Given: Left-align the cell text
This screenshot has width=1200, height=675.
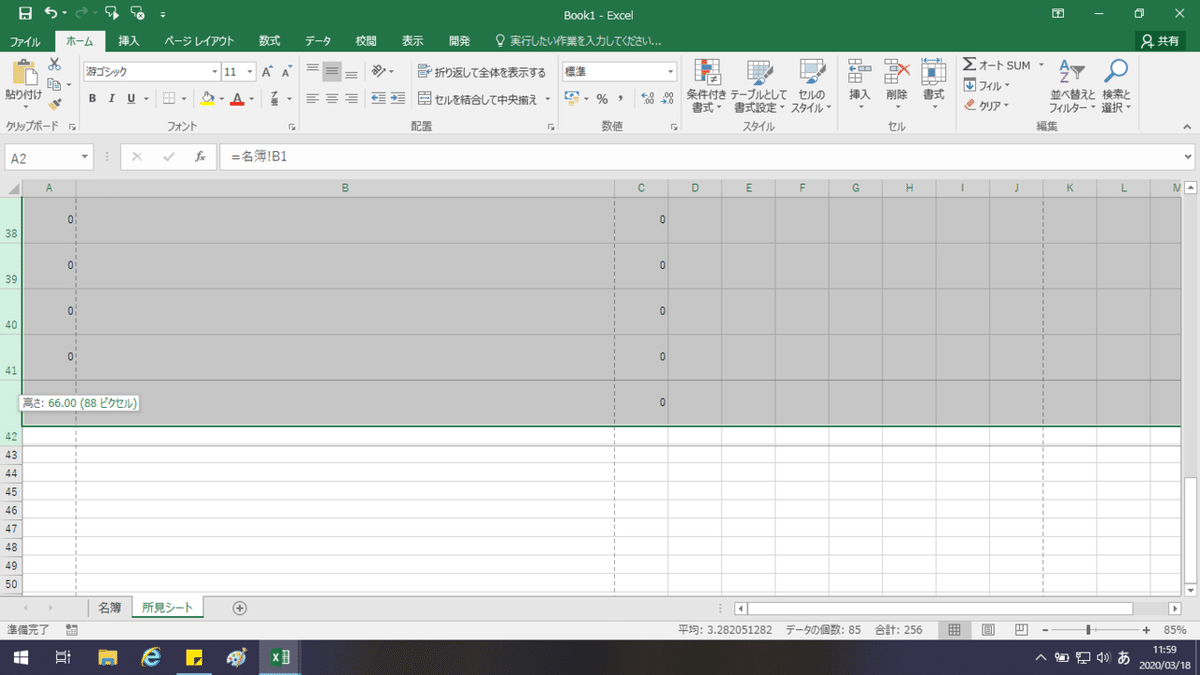Looking at the screenshot, I should click(312, 98).
